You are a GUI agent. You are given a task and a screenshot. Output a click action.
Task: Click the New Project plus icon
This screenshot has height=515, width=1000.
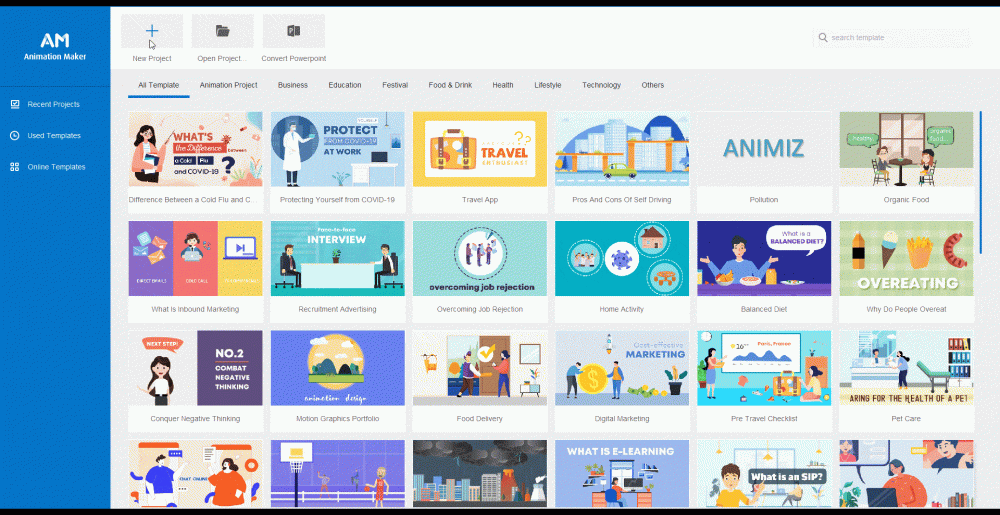click(152, 31)
